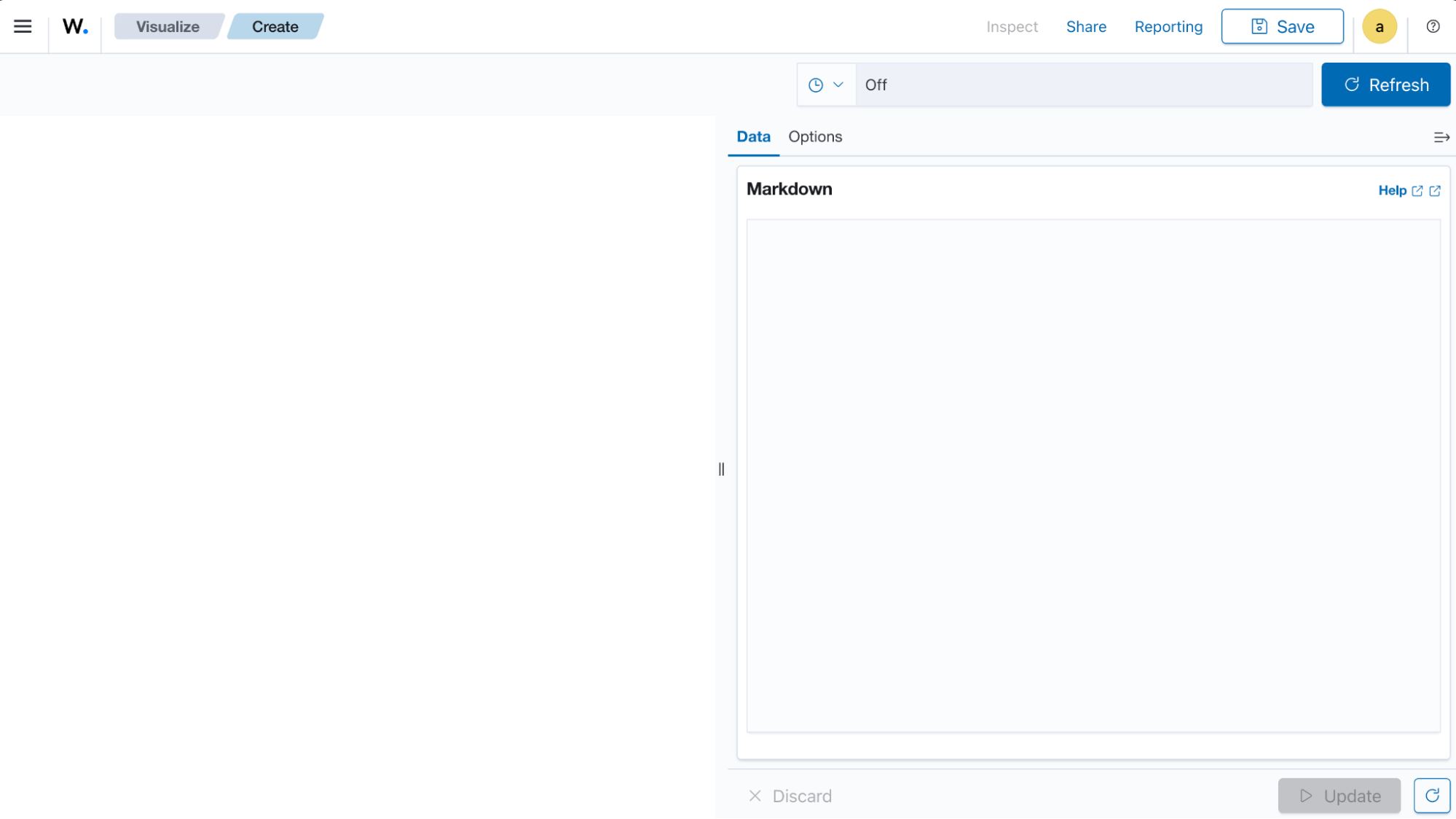Collapse the visualization editor sidebar
Screen dimensions: 1456x819
1441,137
